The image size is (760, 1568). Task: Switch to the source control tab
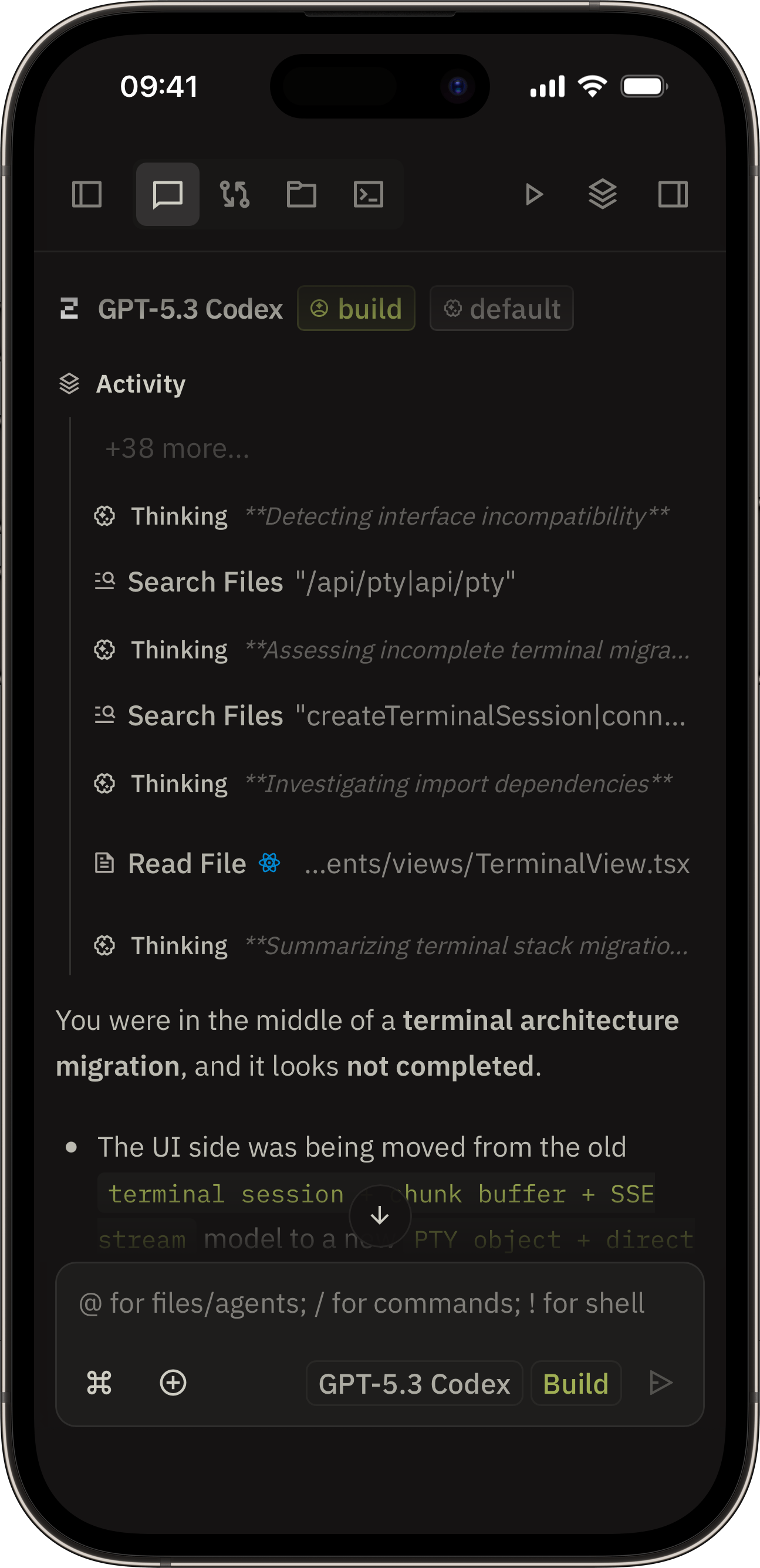pyautogui.click(x=234, y=194)
